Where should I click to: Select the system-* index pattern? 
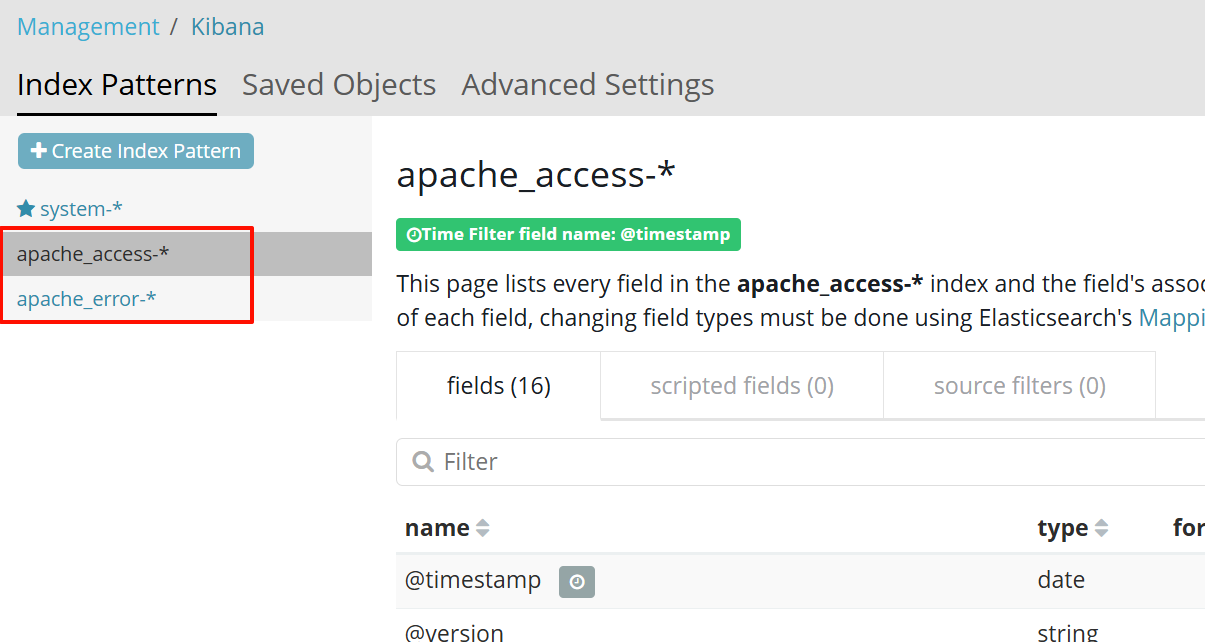(81, 209)
